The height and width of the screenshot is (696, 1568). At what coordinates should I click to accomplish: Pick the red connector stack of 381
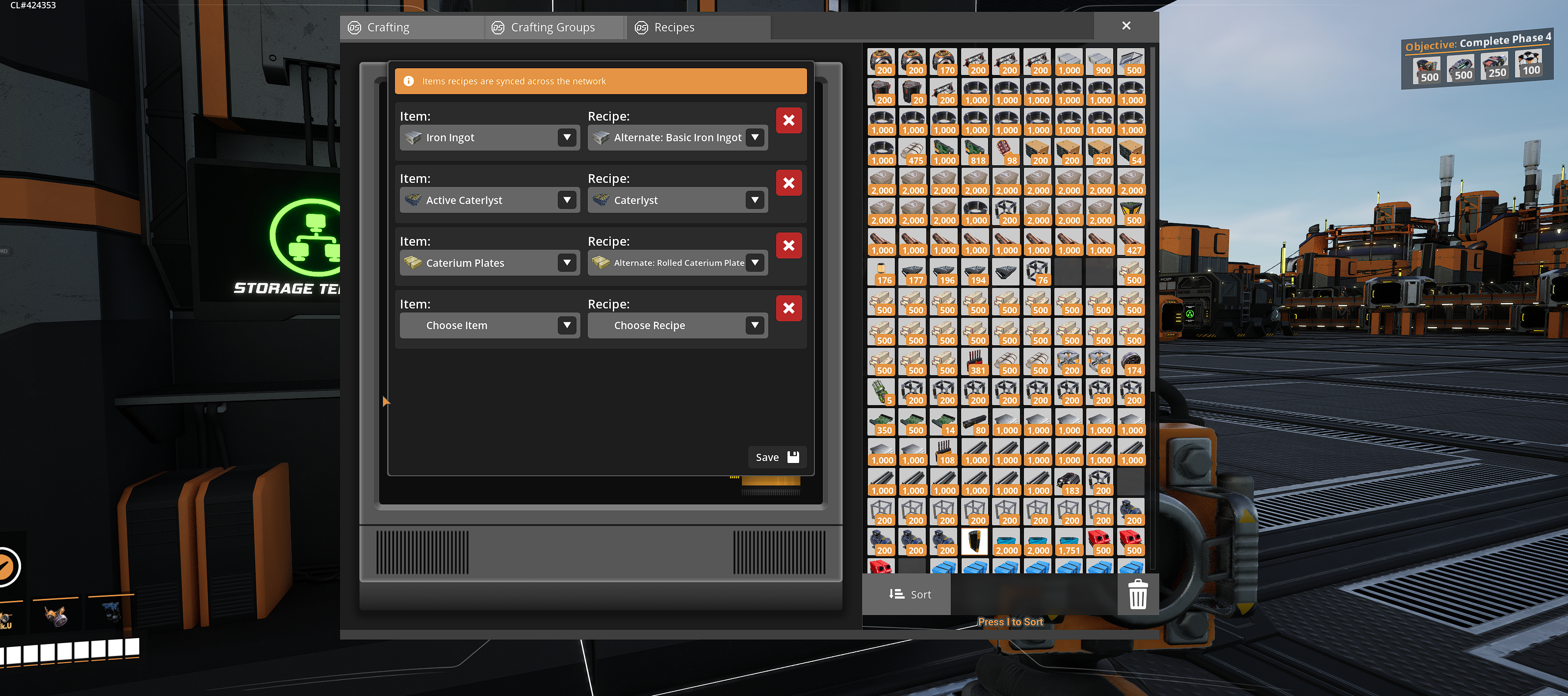975,362
